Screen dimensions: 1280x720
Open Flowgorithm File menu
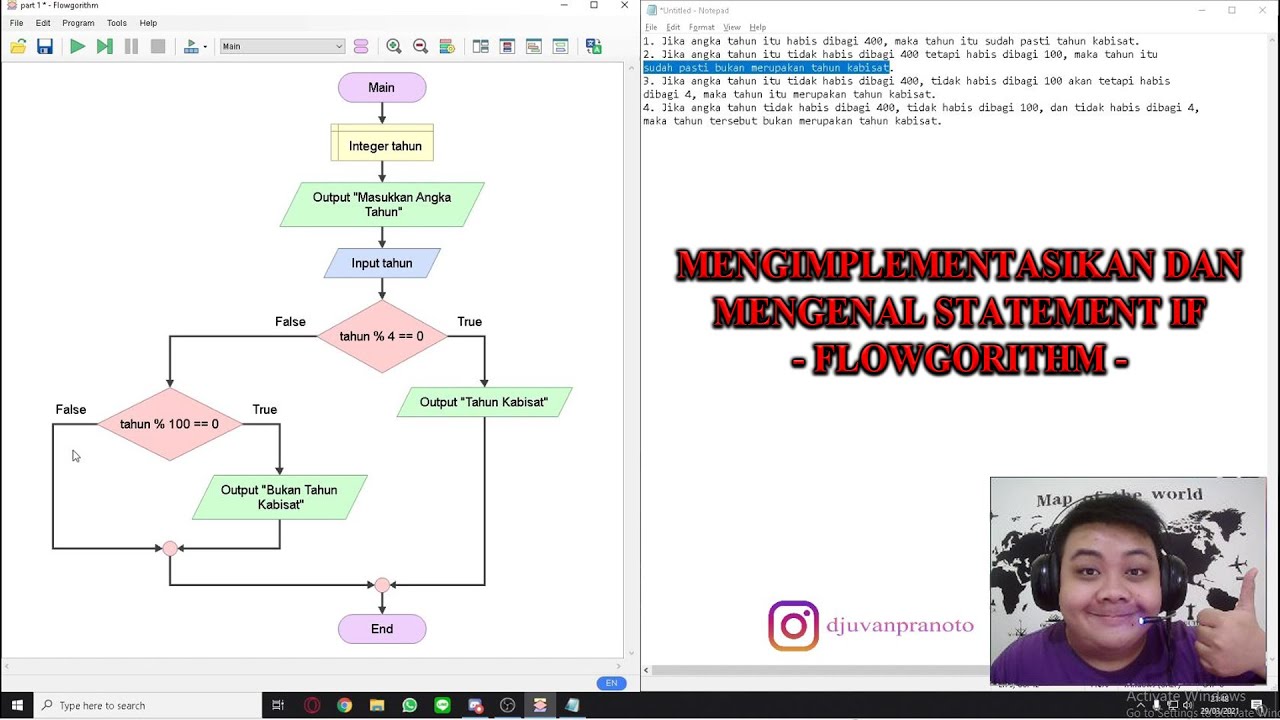tap(16, 23)
